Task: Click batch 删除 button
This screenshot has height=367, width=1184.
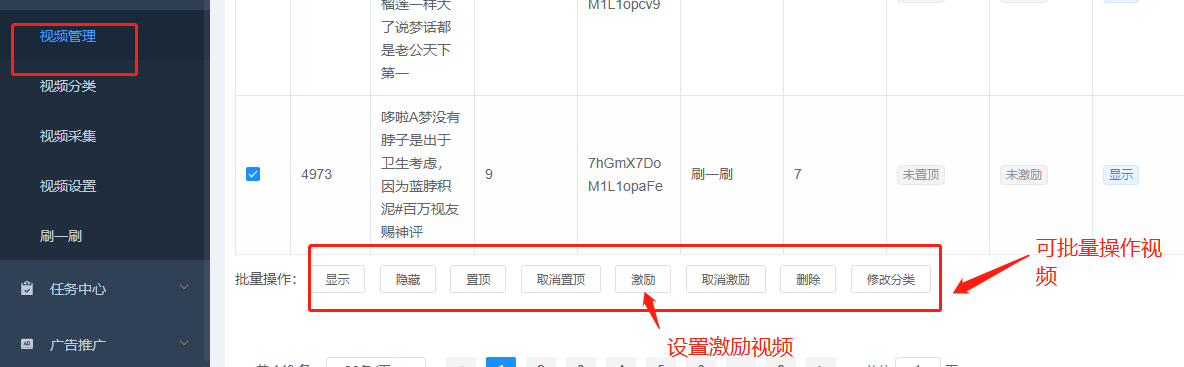Action: [x=808, y=279]
